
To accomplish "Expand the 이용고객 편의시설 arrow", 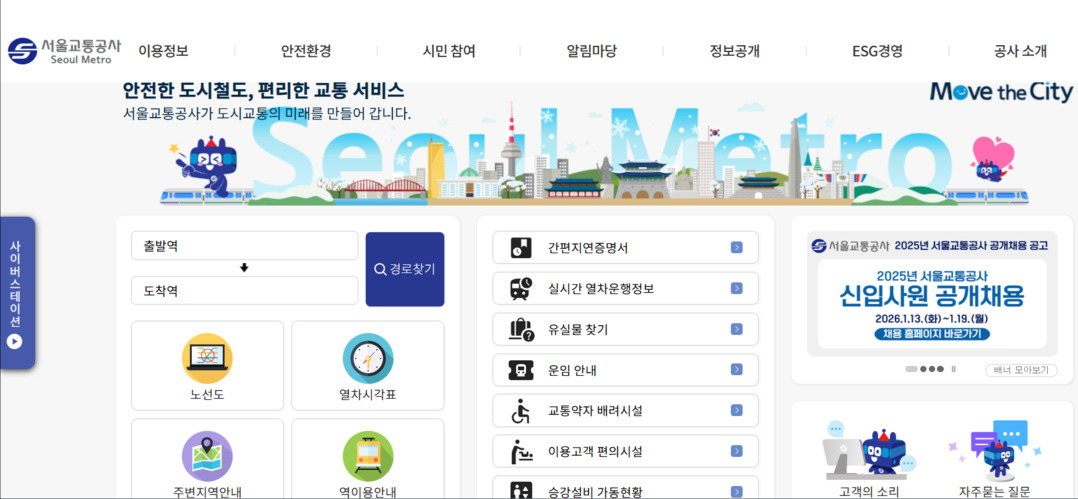I will click(736, 452).
